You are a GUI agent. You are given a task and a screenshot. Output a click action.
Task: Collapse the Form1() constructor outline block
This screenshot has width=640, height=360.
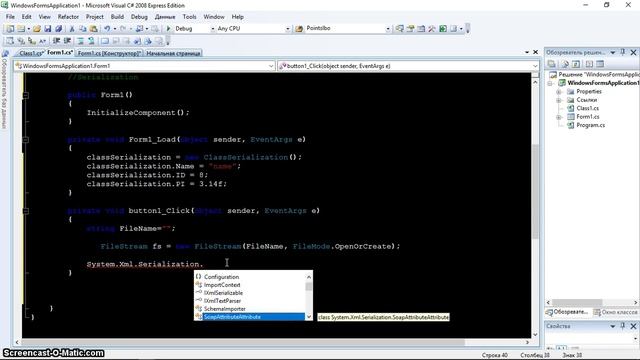tap(25, 95)
